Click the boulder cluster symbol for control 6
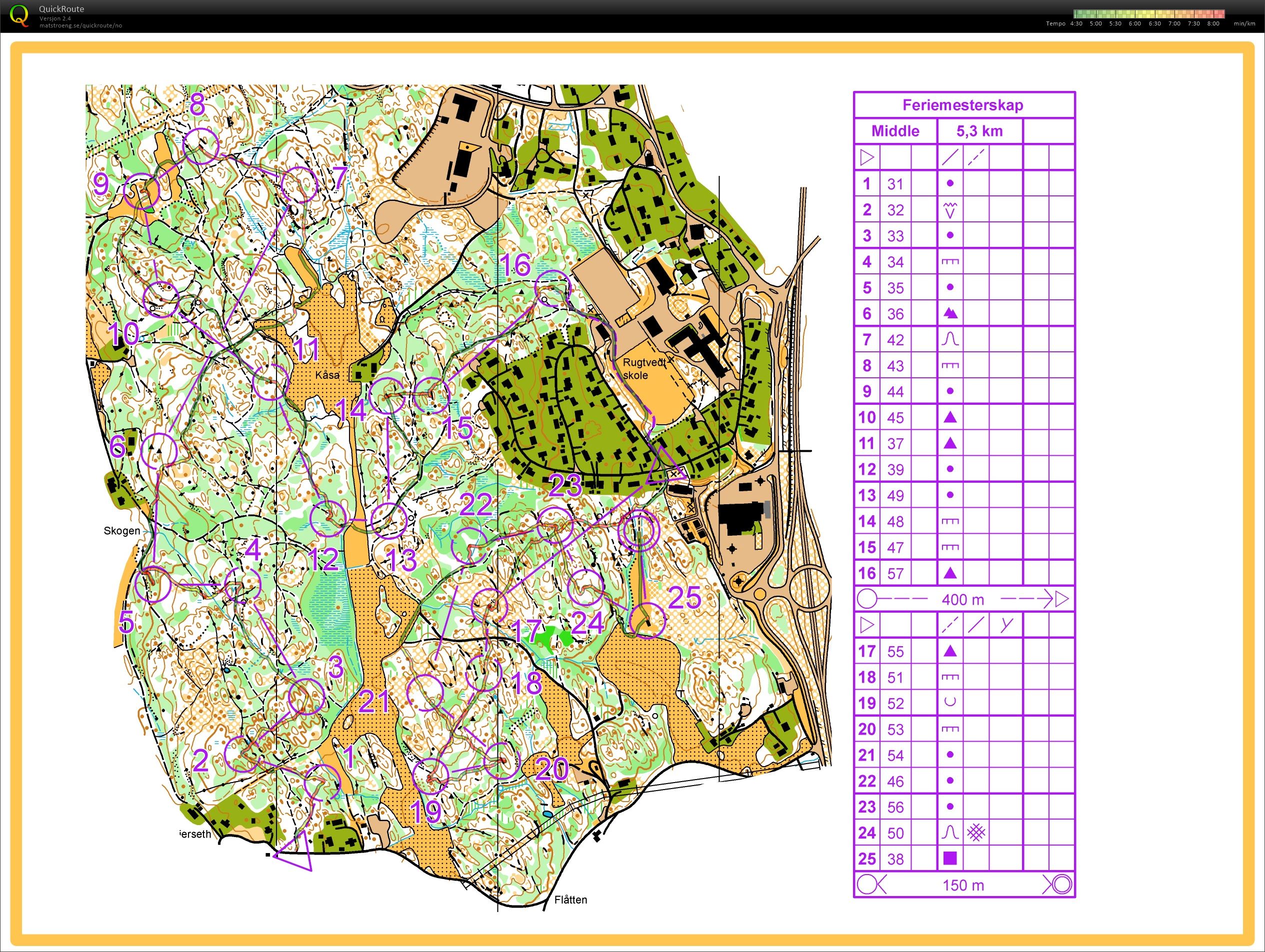This screenshot has width=1265, height=952. tap(950, 313)
